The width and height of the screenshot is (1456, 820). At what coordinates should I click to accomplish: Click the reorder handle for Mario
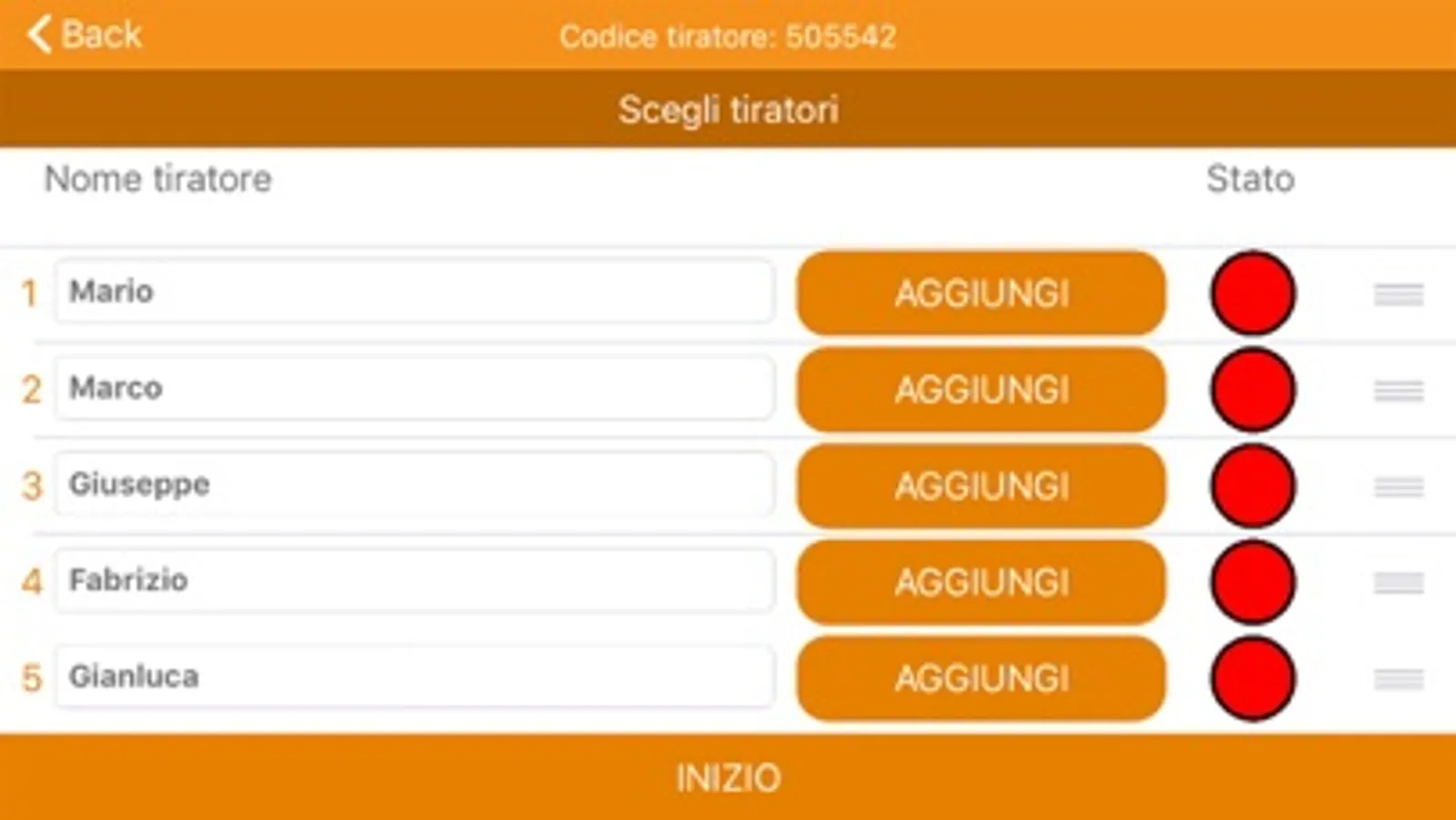click(1399, 294)
